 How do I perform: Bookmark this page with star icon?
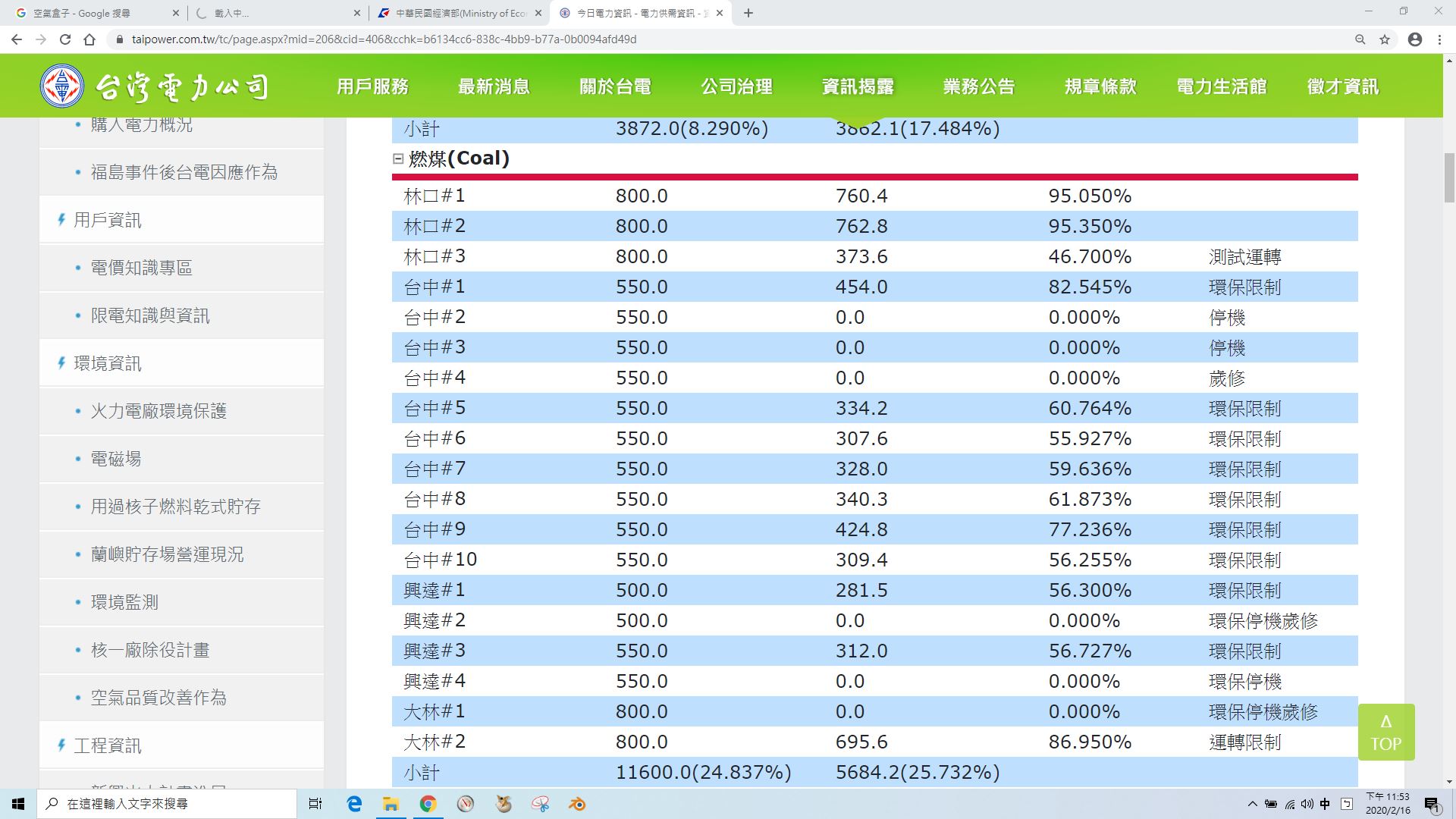(x=1385, y=39)
